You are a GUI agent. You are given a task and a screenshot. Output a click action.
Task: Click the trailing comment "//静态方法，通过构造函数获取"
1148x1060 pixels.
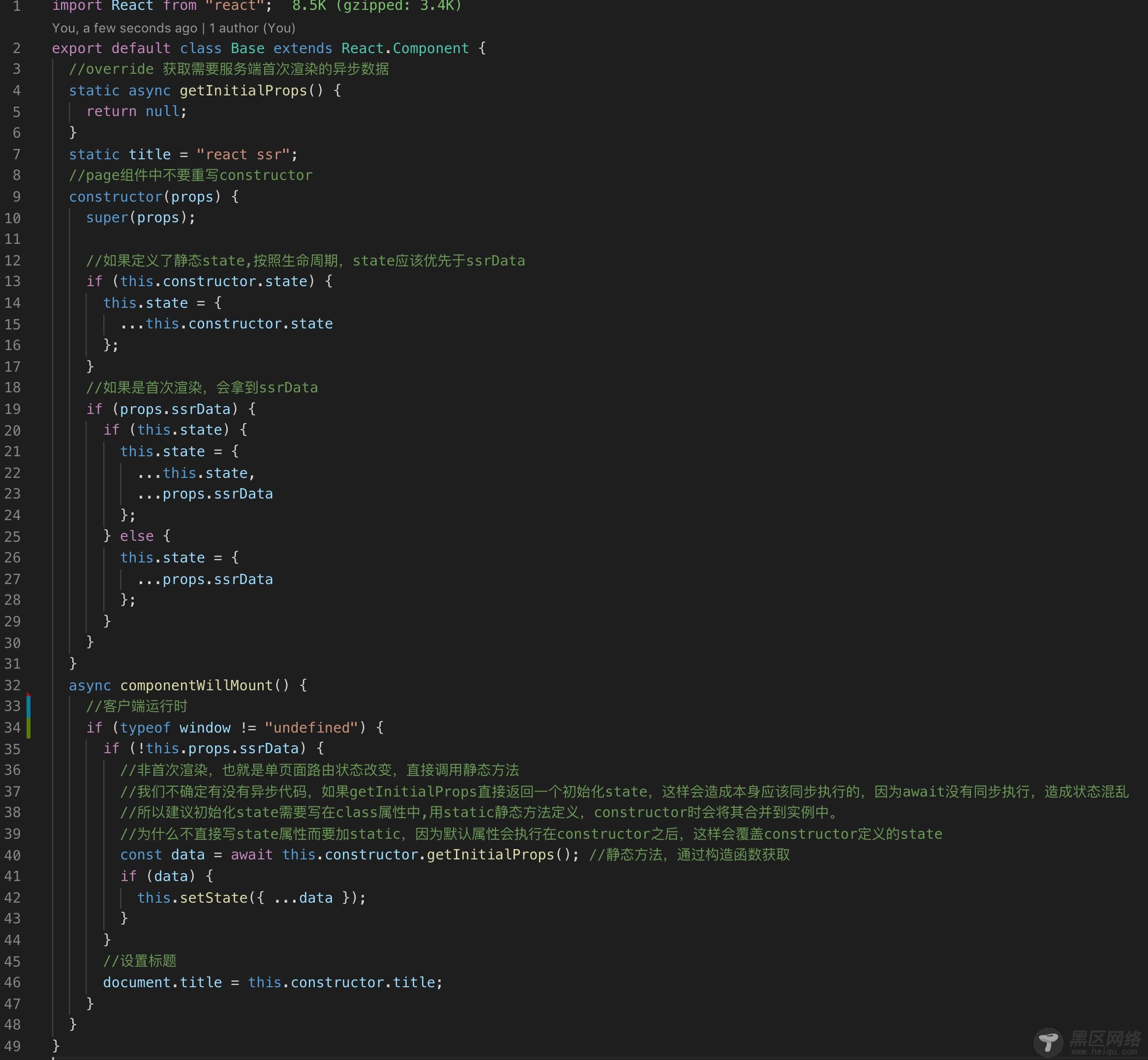point(690,854)
